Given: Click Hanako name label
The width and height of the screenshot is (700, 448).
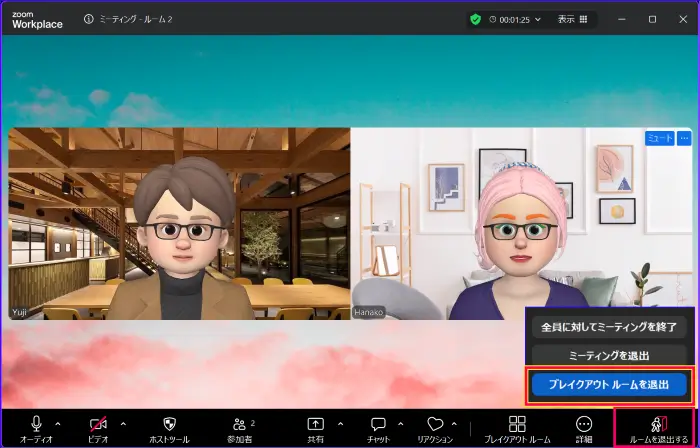Looking at the screenshot, I should pos(368,312).
